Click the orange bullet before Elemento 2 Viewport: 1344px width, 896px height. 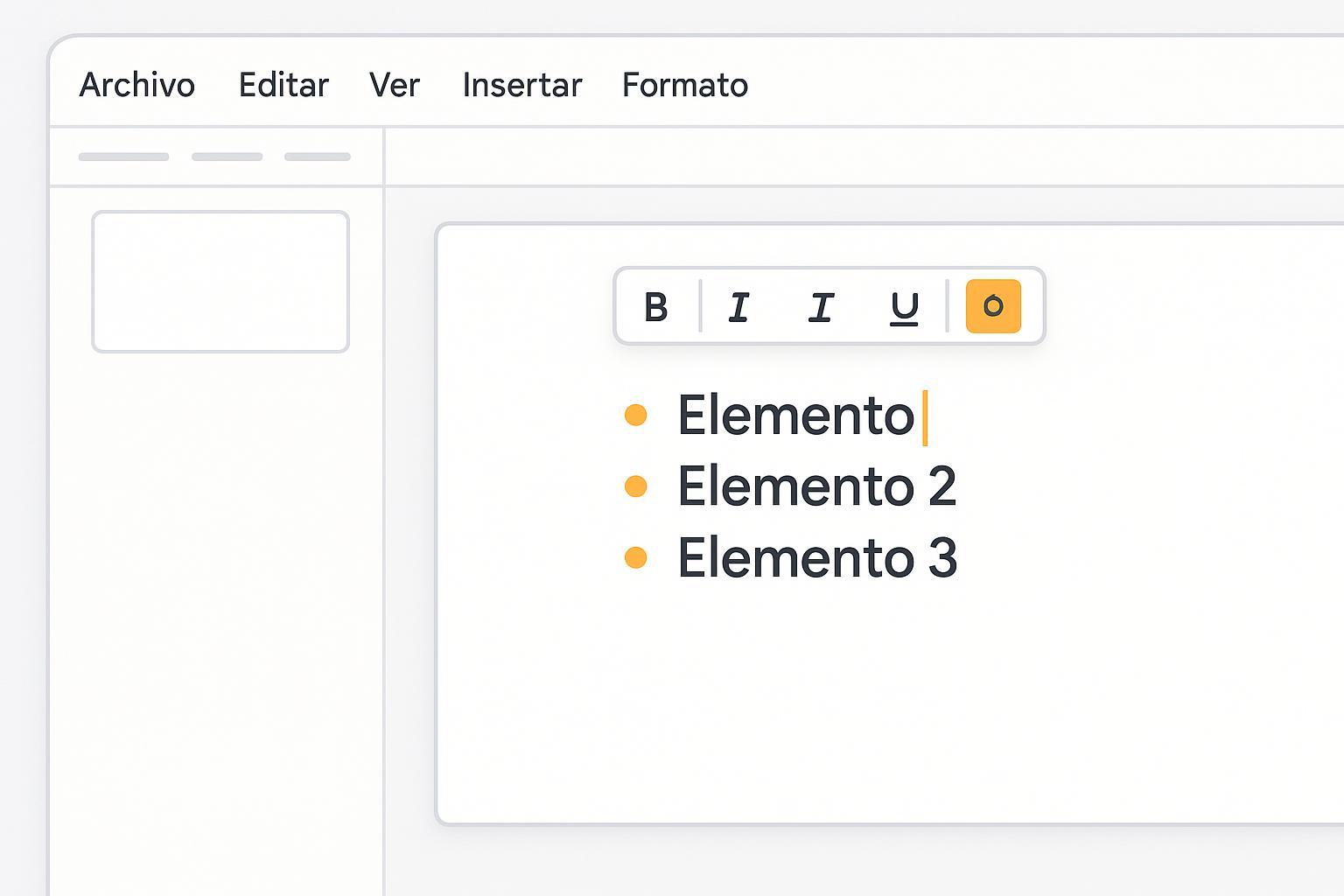tap(636, 486)
